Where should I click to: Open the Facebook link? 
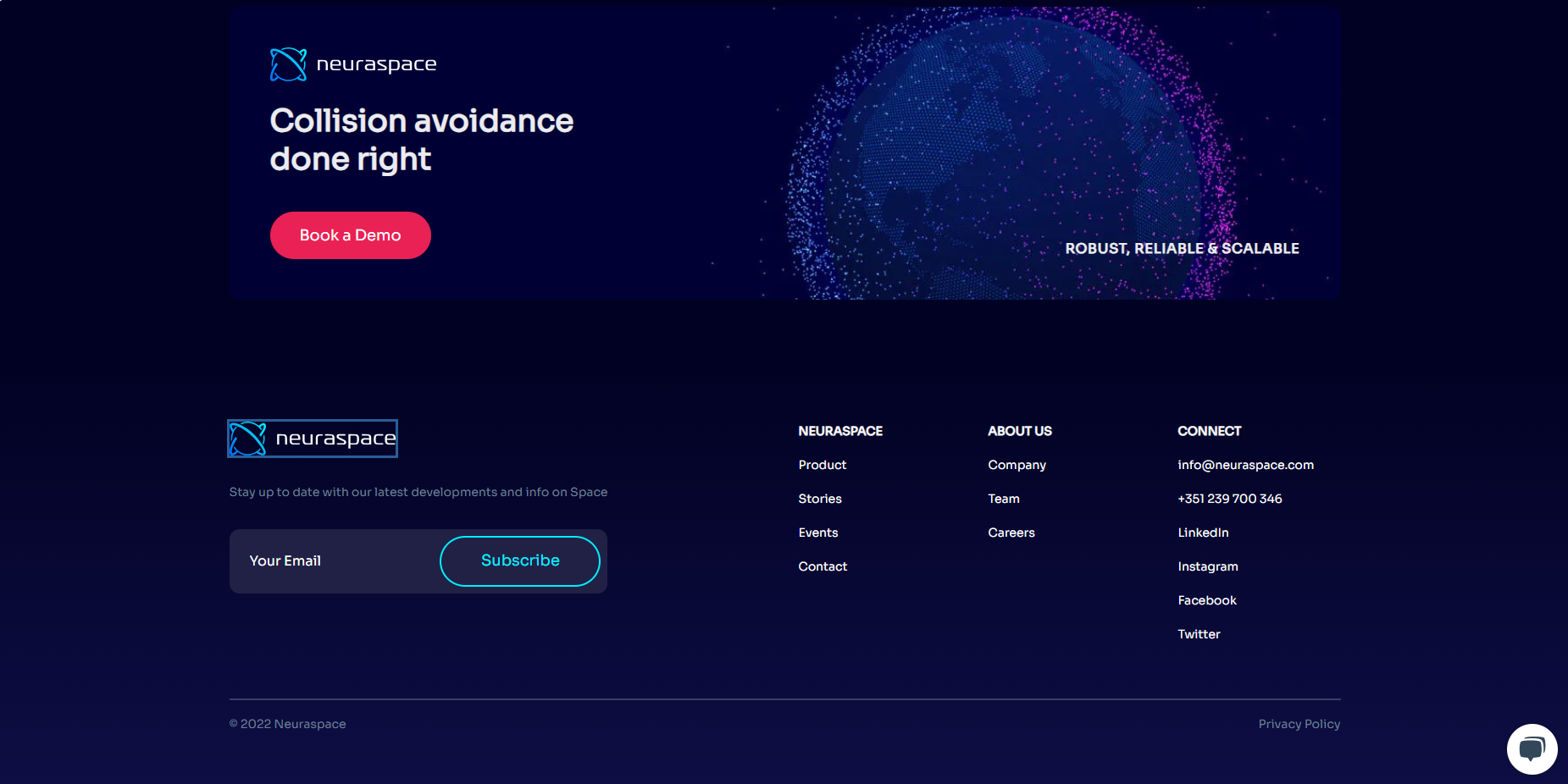(1207, 600)
